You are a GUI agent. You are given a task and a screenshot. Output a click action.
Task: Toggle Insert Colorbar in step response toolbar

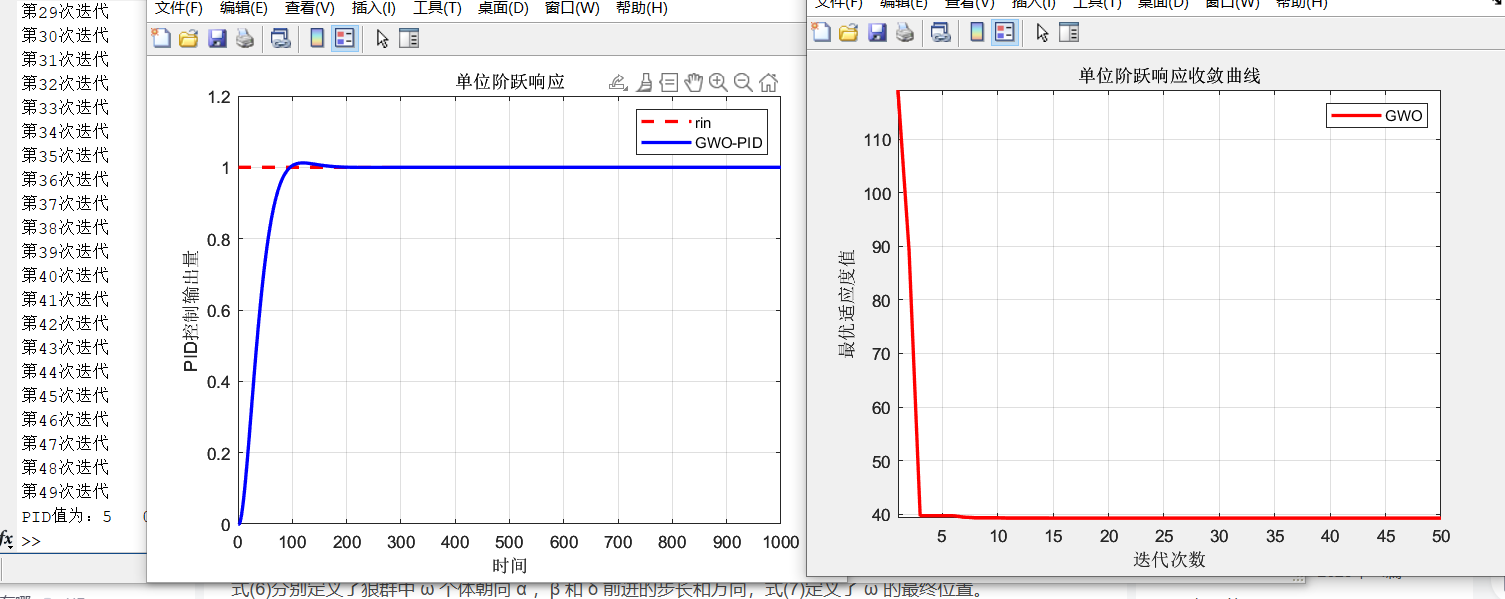click(317, 39)
